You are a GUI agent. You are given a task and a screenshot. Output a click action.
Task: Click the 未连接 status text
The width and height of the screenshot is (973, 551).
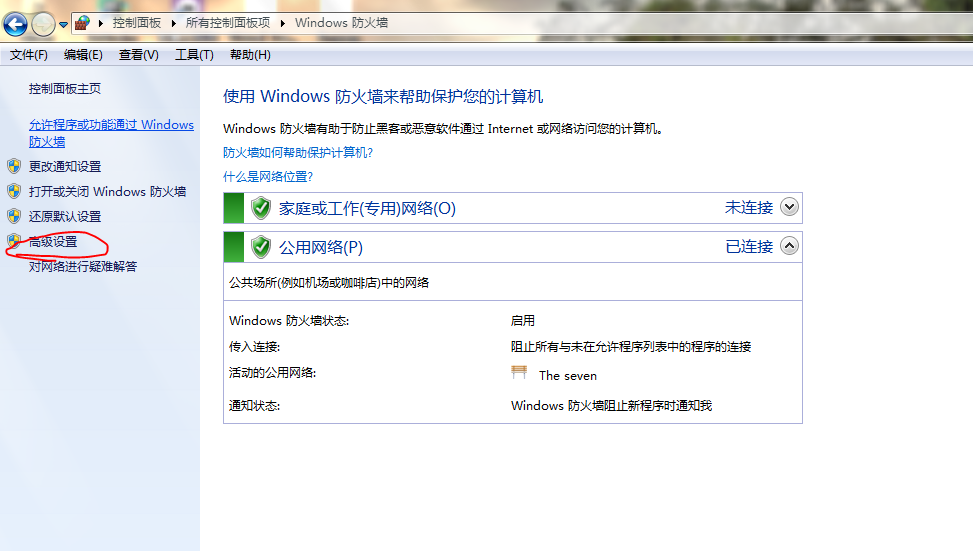click(x=749, y=207)
